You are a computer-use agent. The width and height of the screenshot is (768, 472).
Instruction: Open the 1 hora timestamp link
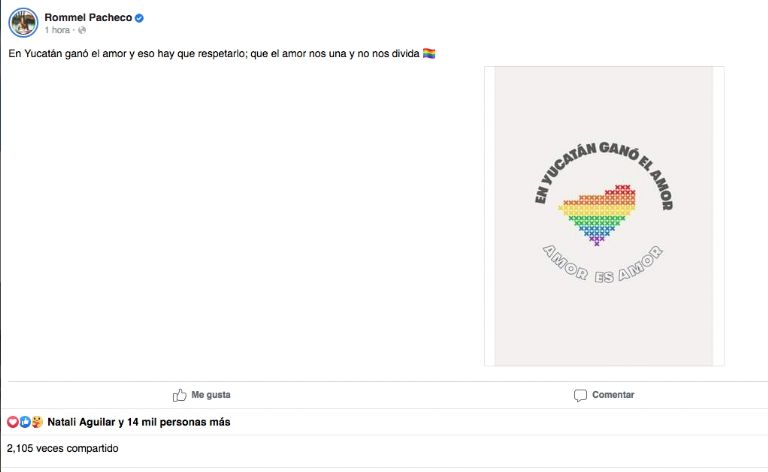pyautogui.click(x=57, y=30)
